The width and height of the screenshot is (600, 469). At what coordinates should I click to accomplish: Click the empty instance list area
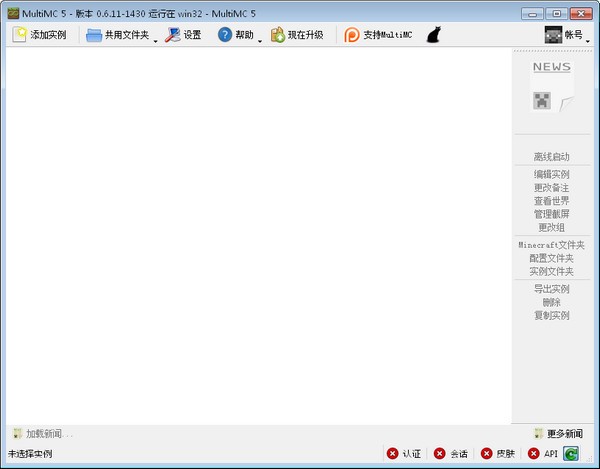[x=258, y=235]
